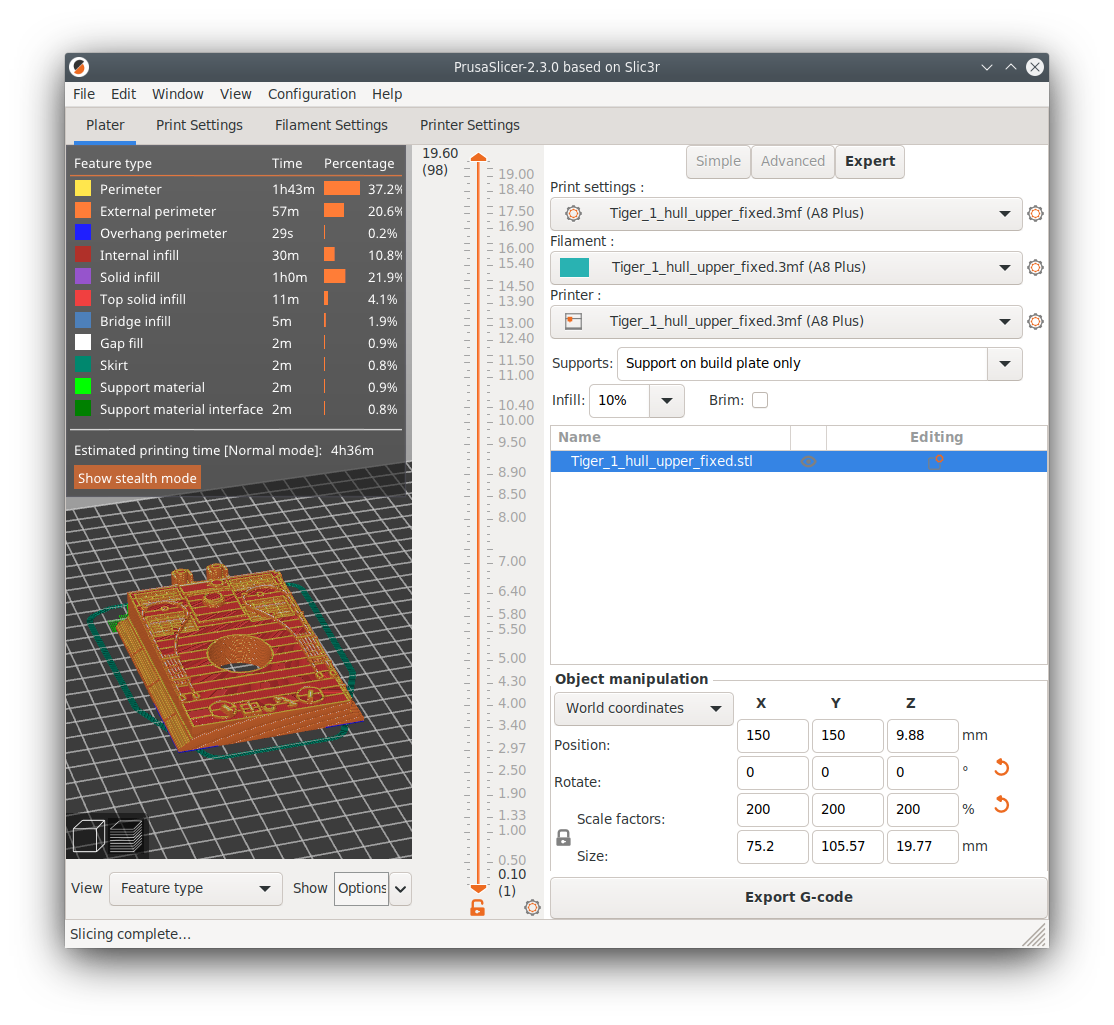Open filament settings via its gear icon
This screenshot has height=1025, width=1114.
click(1035, 267)
